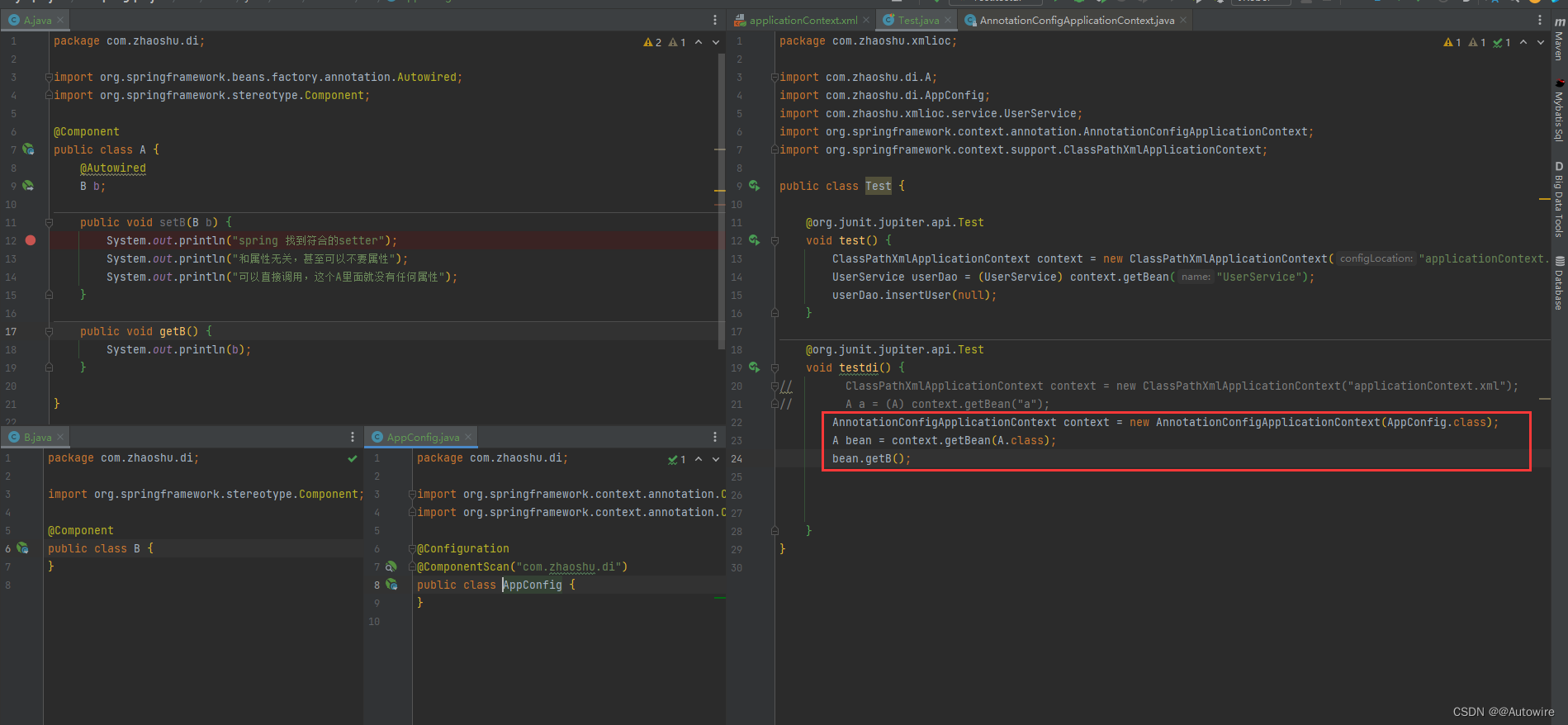Click Test.java typo indicator with checkmark
Screen dimensions: 1568x725
(1502, 42)
